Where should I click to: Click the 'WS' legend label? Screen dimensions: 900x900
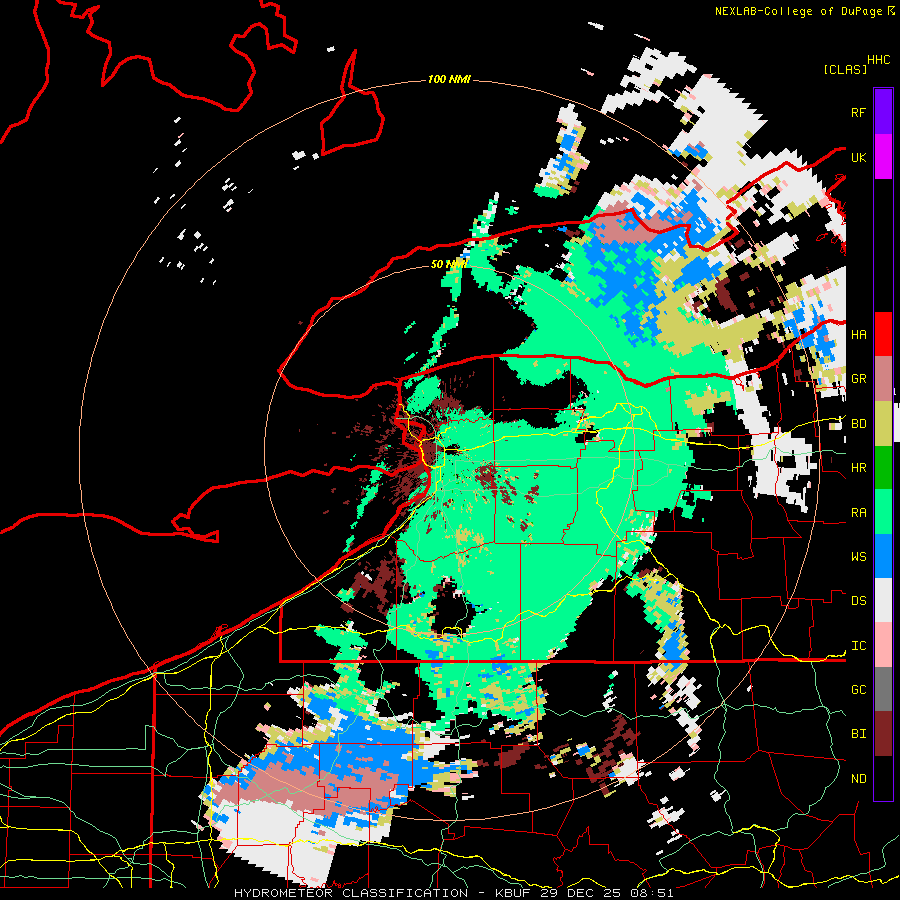point(858,557)
